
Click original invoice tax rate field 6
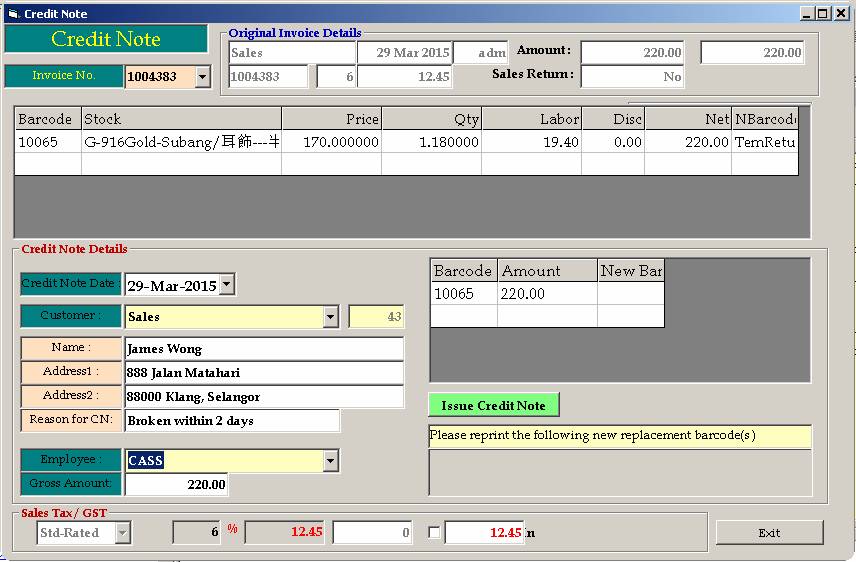[336, 76]
